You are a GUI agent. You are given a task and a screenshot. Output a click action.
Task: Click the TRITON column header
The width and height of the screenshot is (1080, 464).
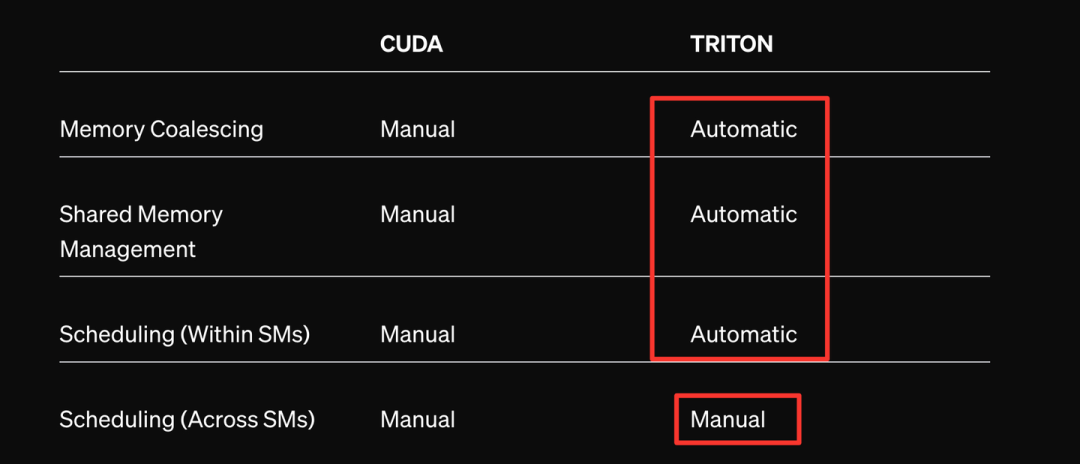click(x=731, y=44)
